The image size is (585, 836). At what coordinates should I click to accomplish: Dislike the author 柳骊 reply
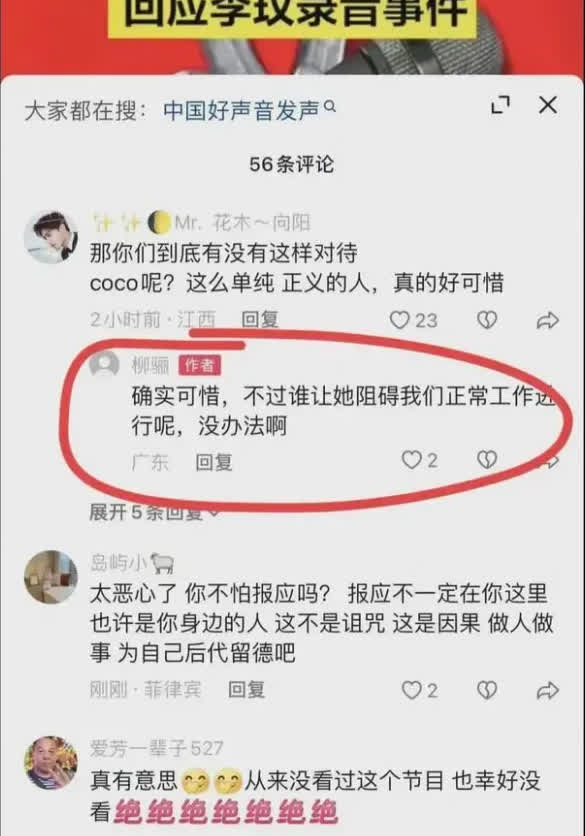(486, 460)
